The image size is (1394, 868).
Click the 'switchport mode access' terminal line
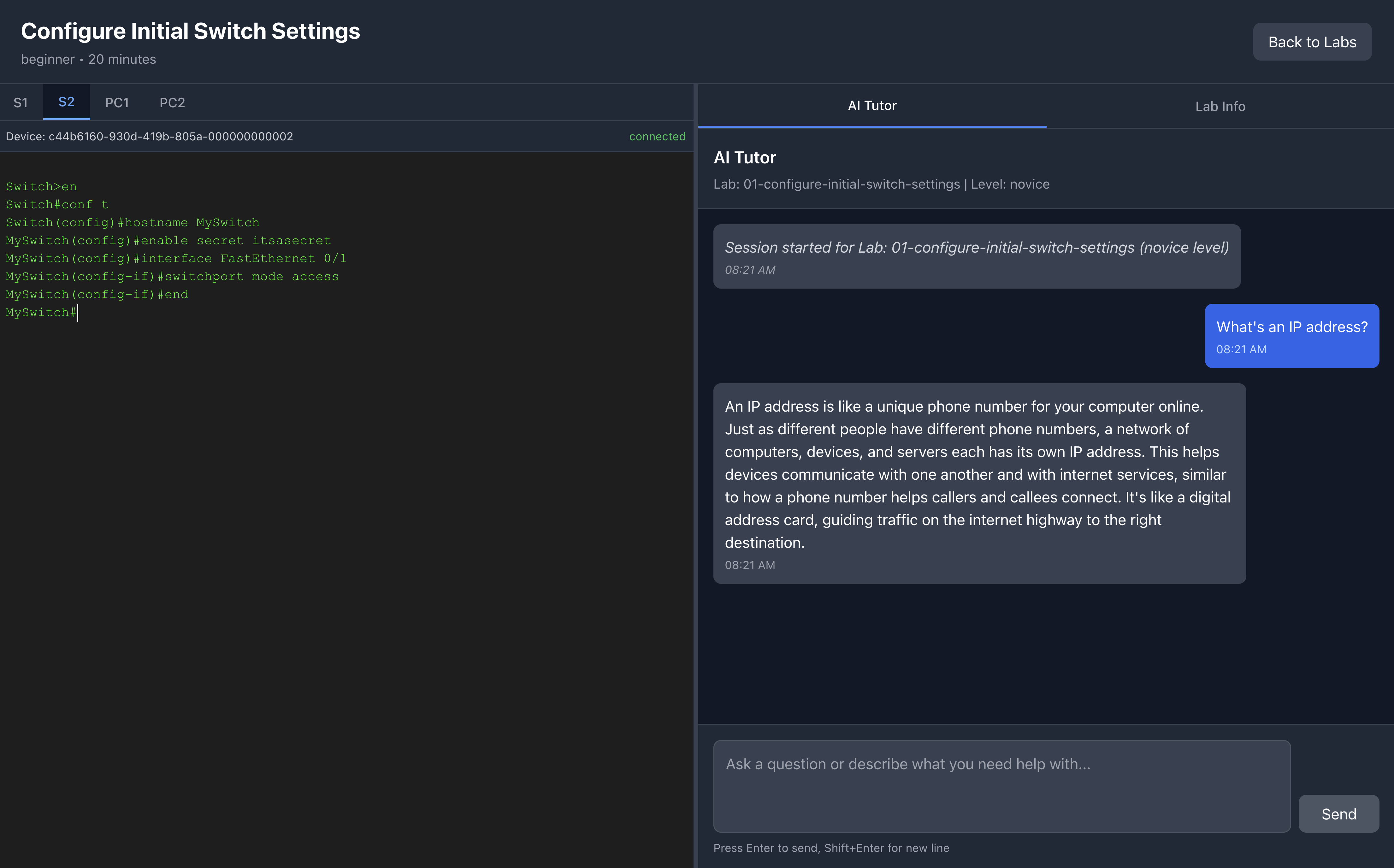pos(172,277)
